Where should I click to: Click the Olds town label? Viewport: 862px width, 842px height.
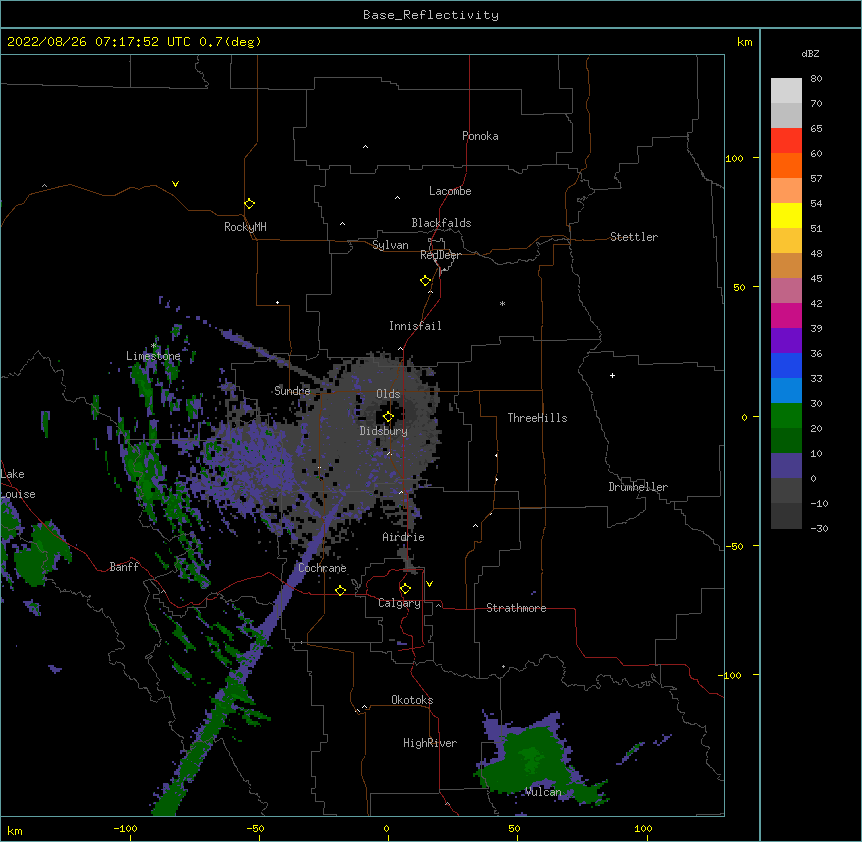pyautogui.click(x=388, y=394)
